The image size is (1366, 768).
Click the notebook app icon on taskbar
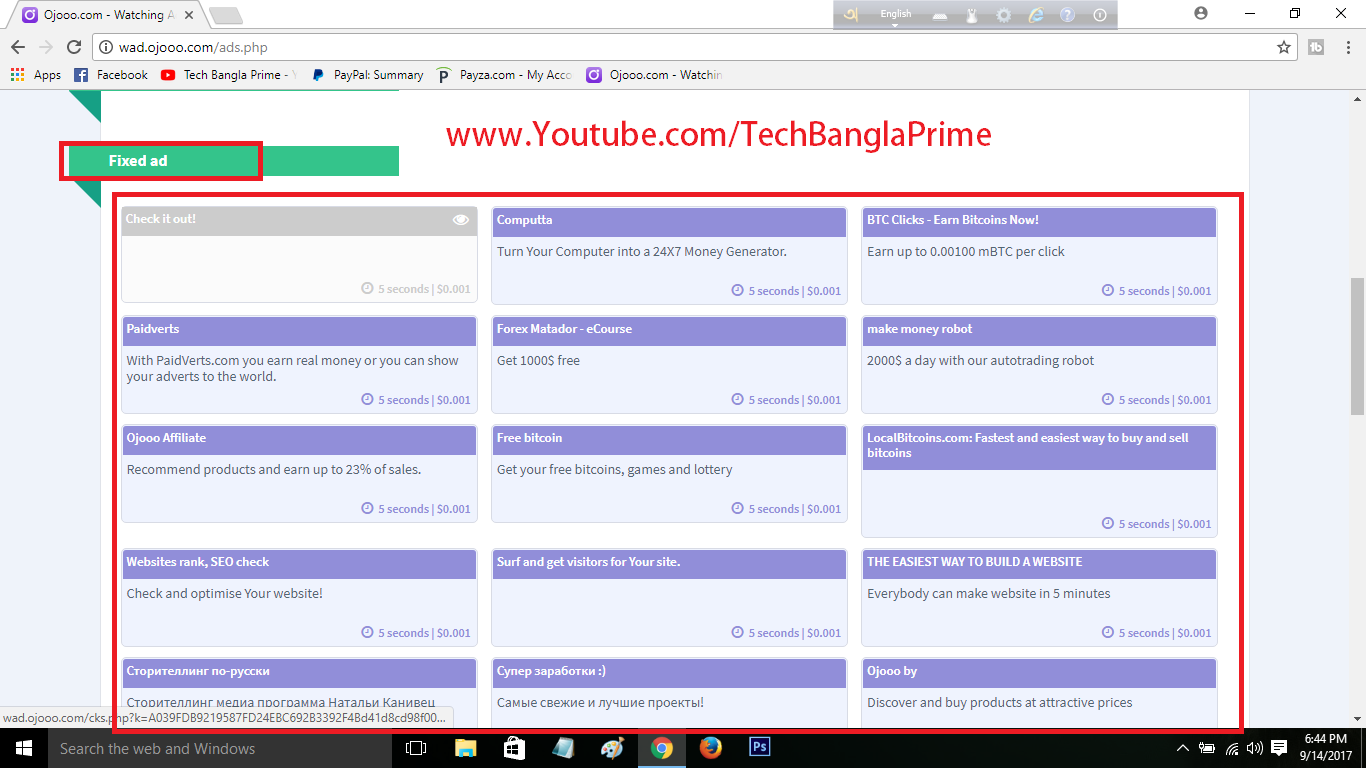pos(563,748)
